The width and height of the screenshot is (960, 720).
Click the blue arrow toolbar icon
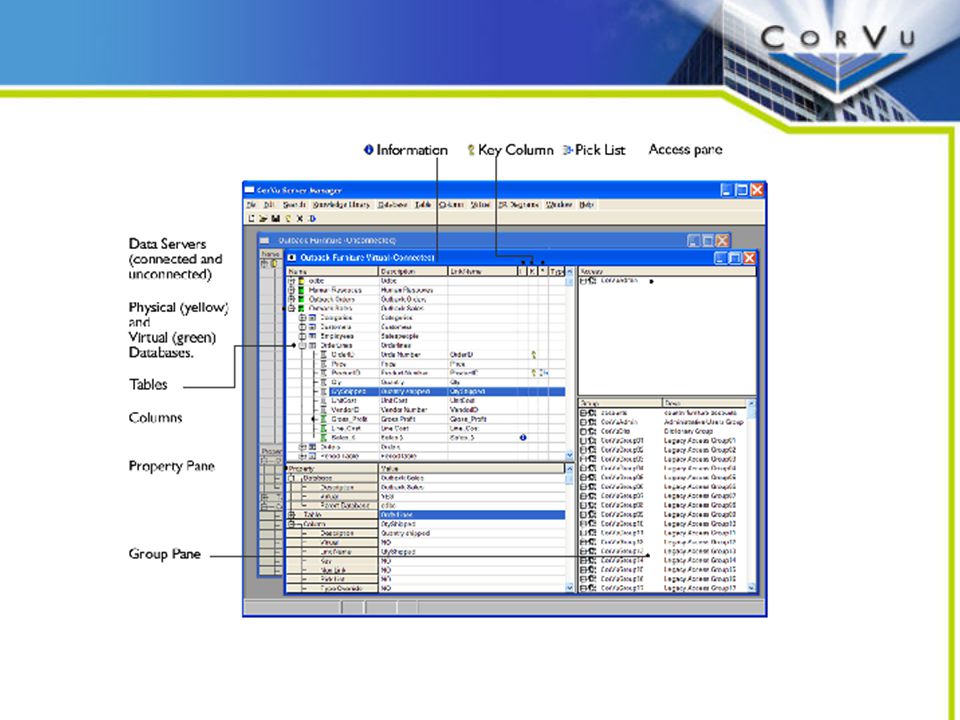tap(312, 219)
